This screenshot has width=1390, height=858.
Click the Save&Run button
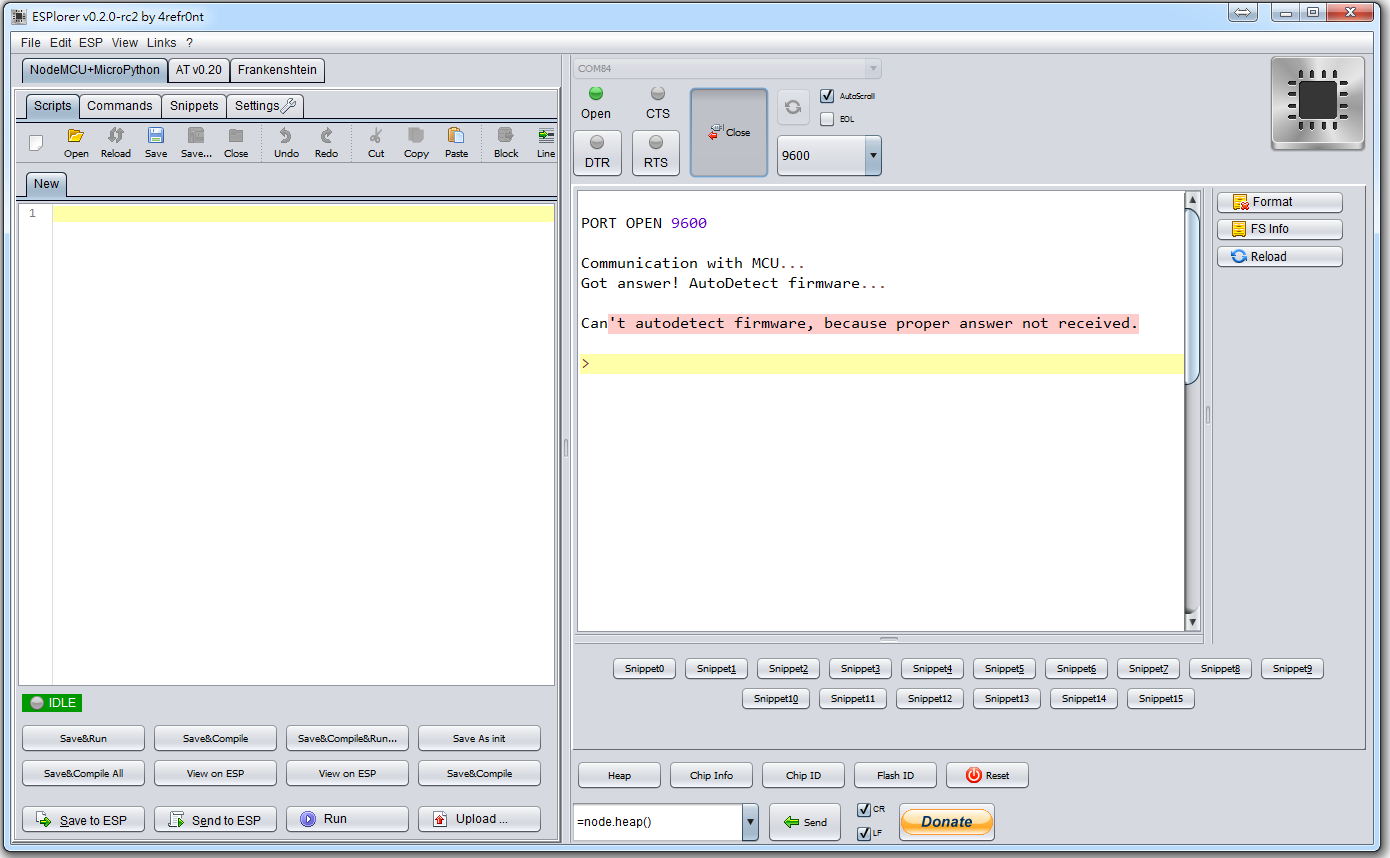pos(83,739)
